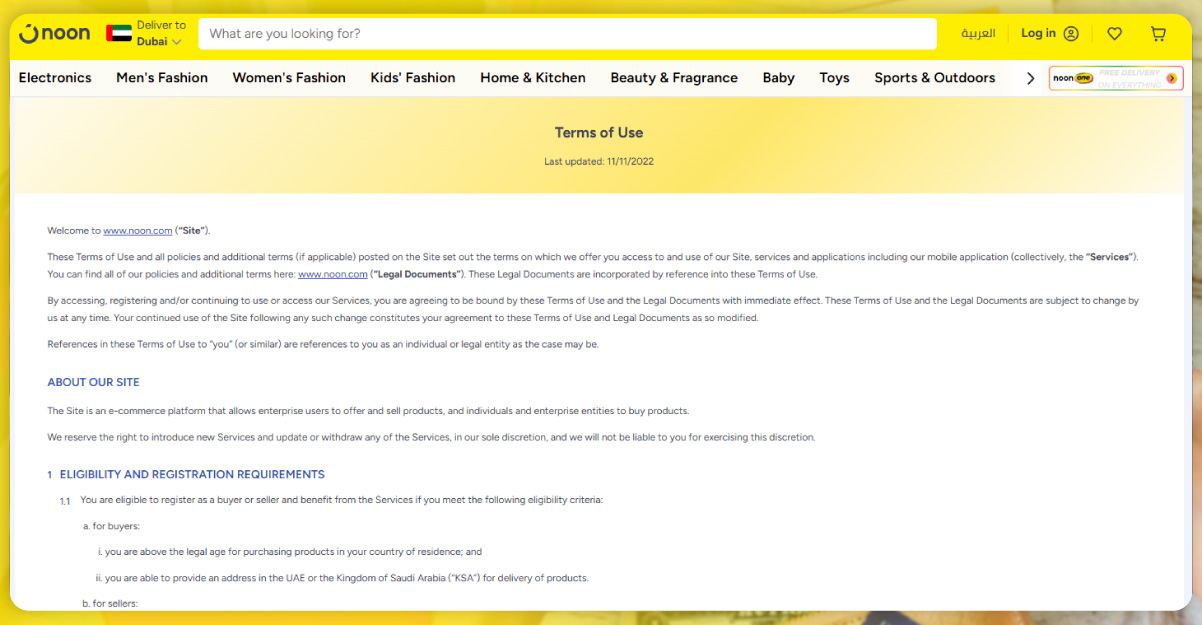Click the noon One free delivery banner

[x=1115, y=78]
